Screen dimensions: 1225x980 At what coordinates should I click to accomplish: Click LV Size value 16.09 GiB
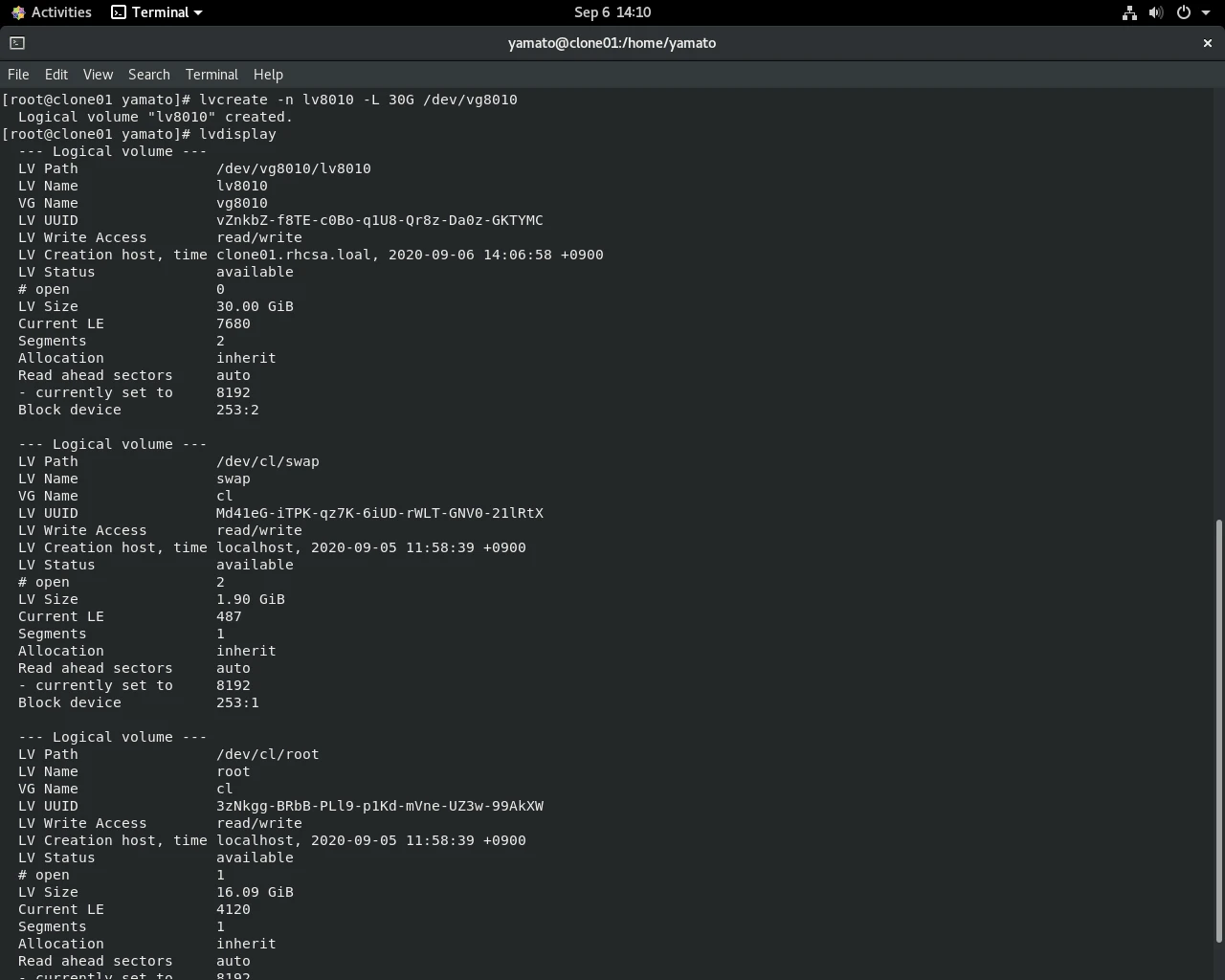point(255,892)
